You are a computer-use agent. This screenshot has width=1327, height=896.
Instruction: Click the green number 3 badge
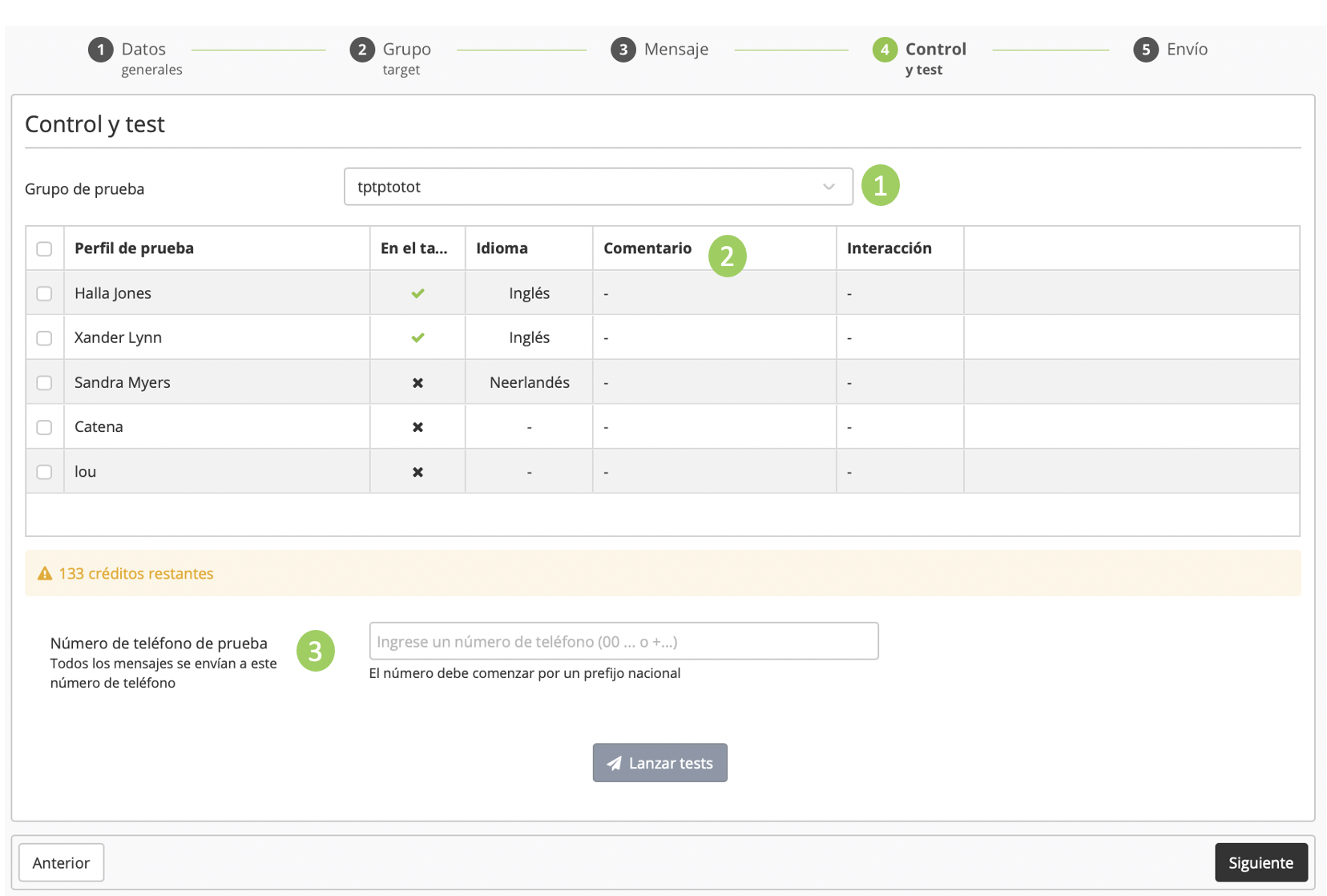tap(315, 652)
